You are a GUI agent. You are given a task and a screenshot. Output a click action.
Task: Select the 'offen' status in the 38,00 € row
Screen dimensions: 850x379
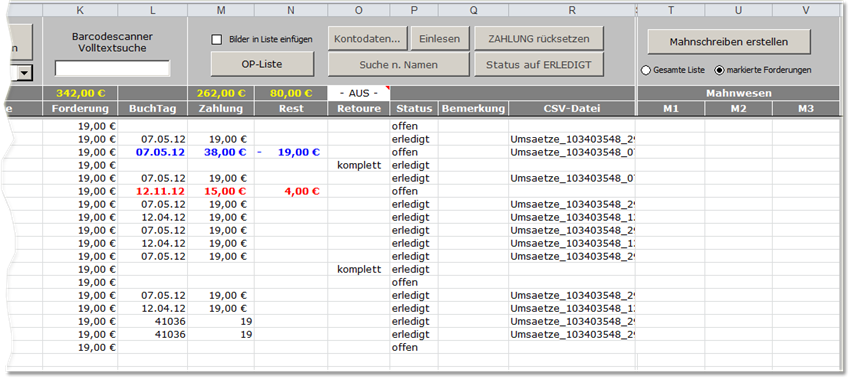(414, 152)
